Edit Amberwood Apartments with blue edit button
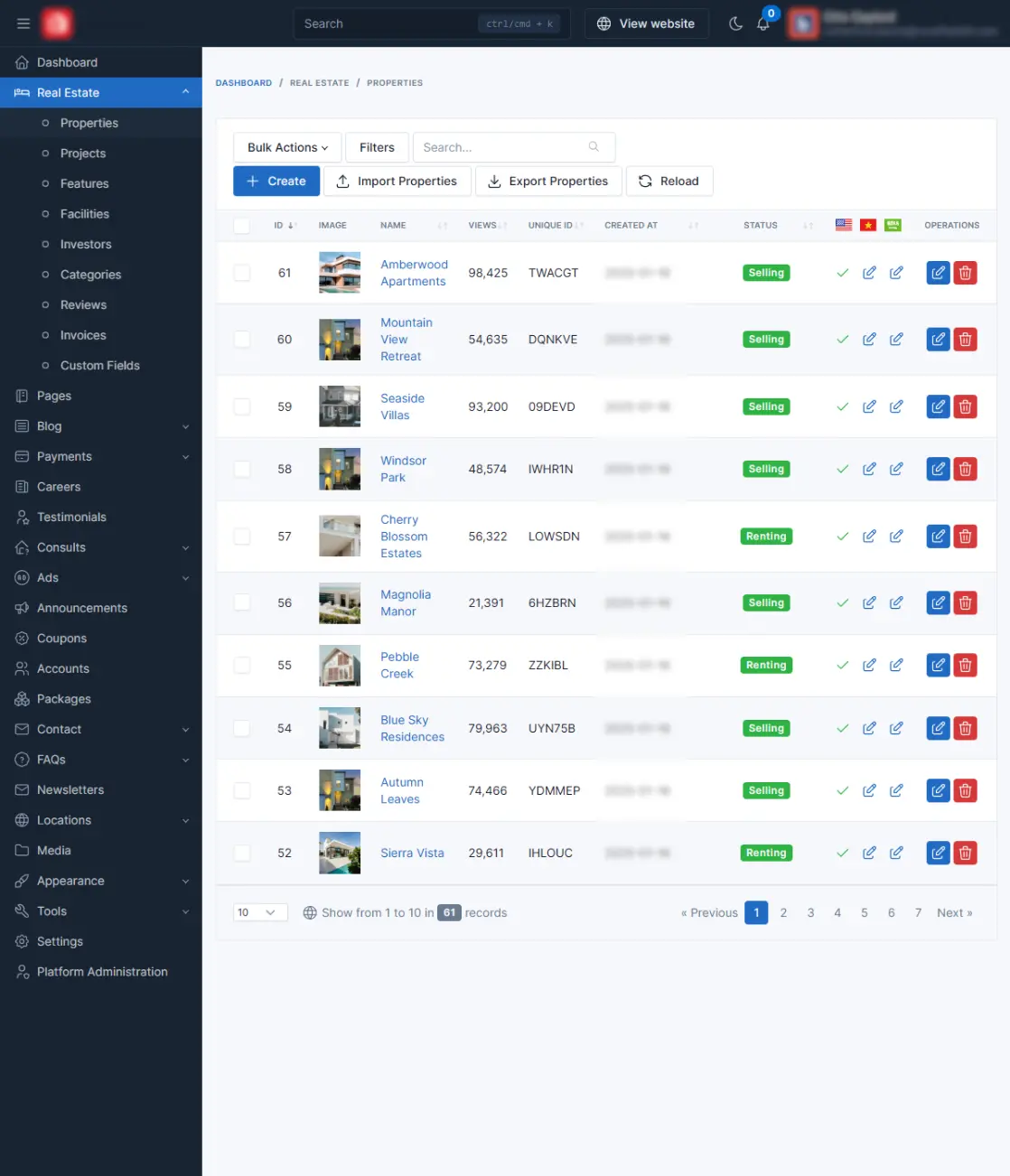 click(938, 273)
